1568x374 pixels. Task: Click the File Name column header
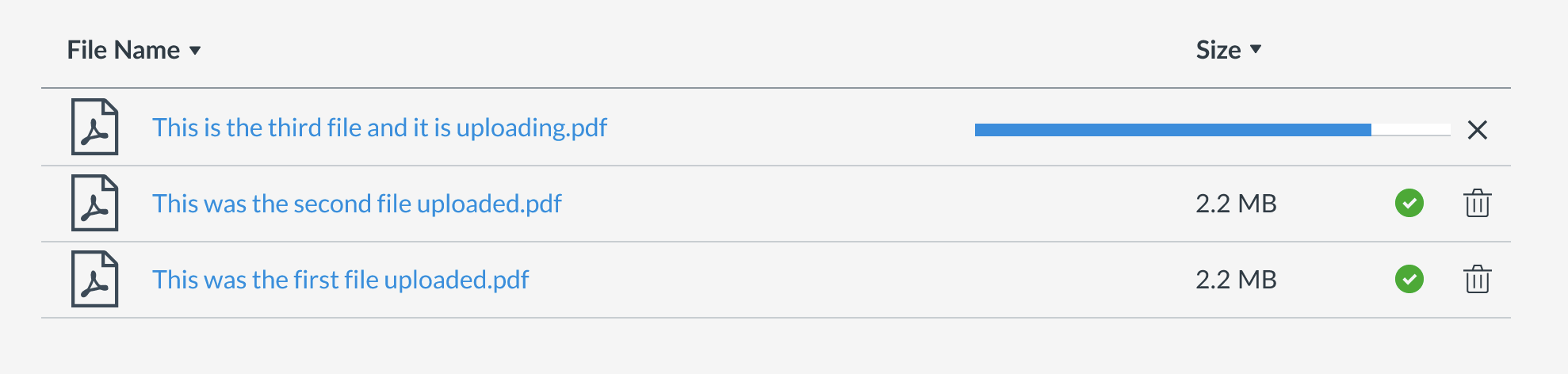[x=124, y=50]
